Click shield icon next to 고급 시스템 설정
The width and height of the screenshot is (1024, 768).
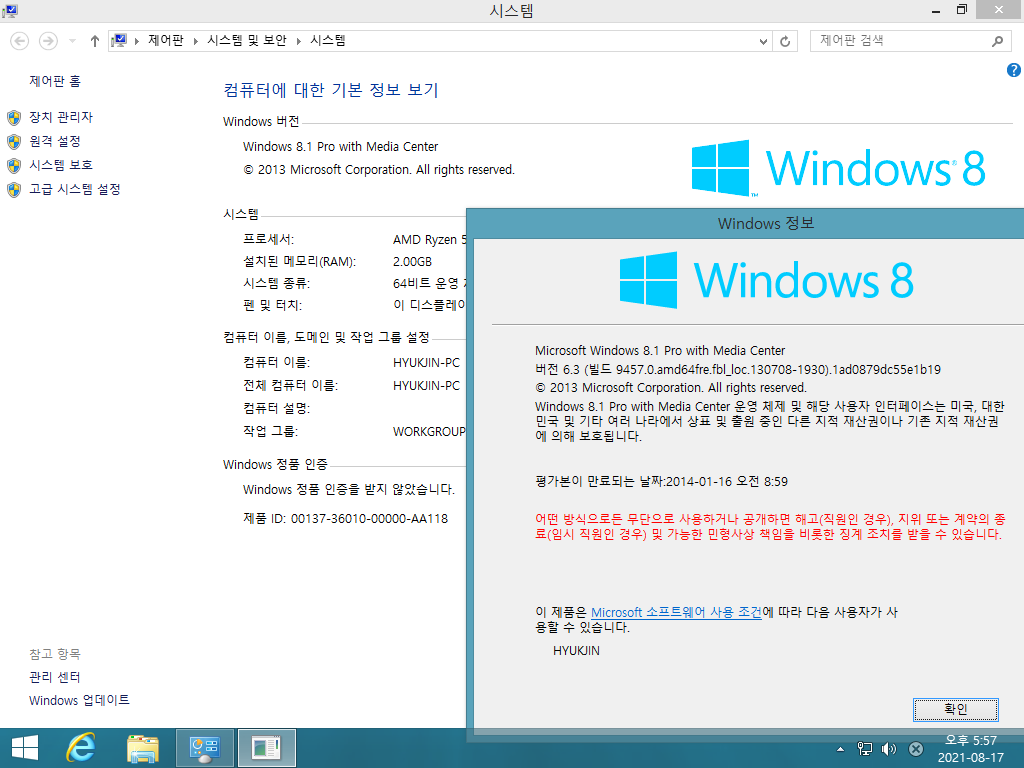point(14,189)
